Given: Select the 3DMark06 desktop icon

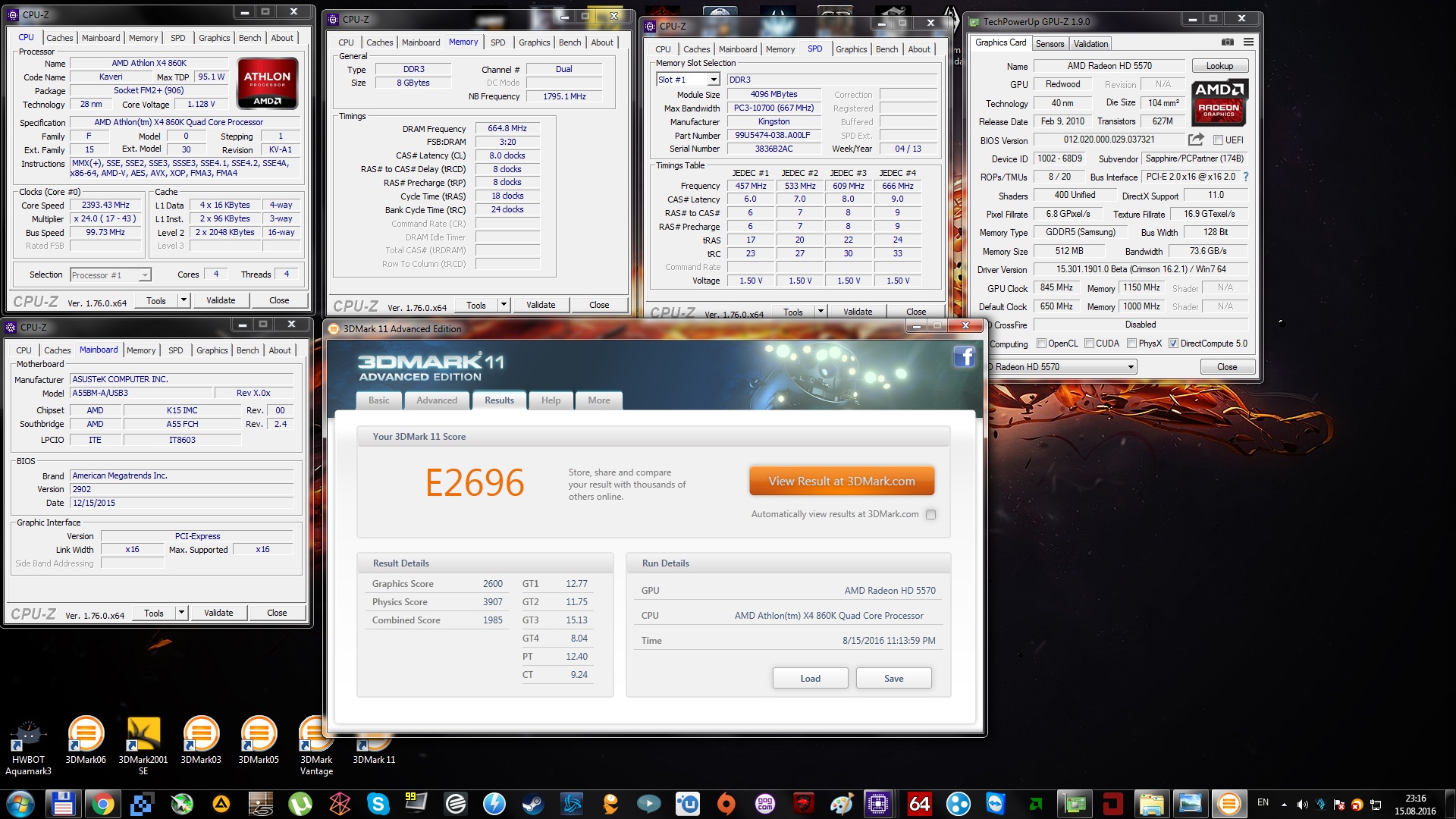Looking at the screenshot, I should 86,741.
